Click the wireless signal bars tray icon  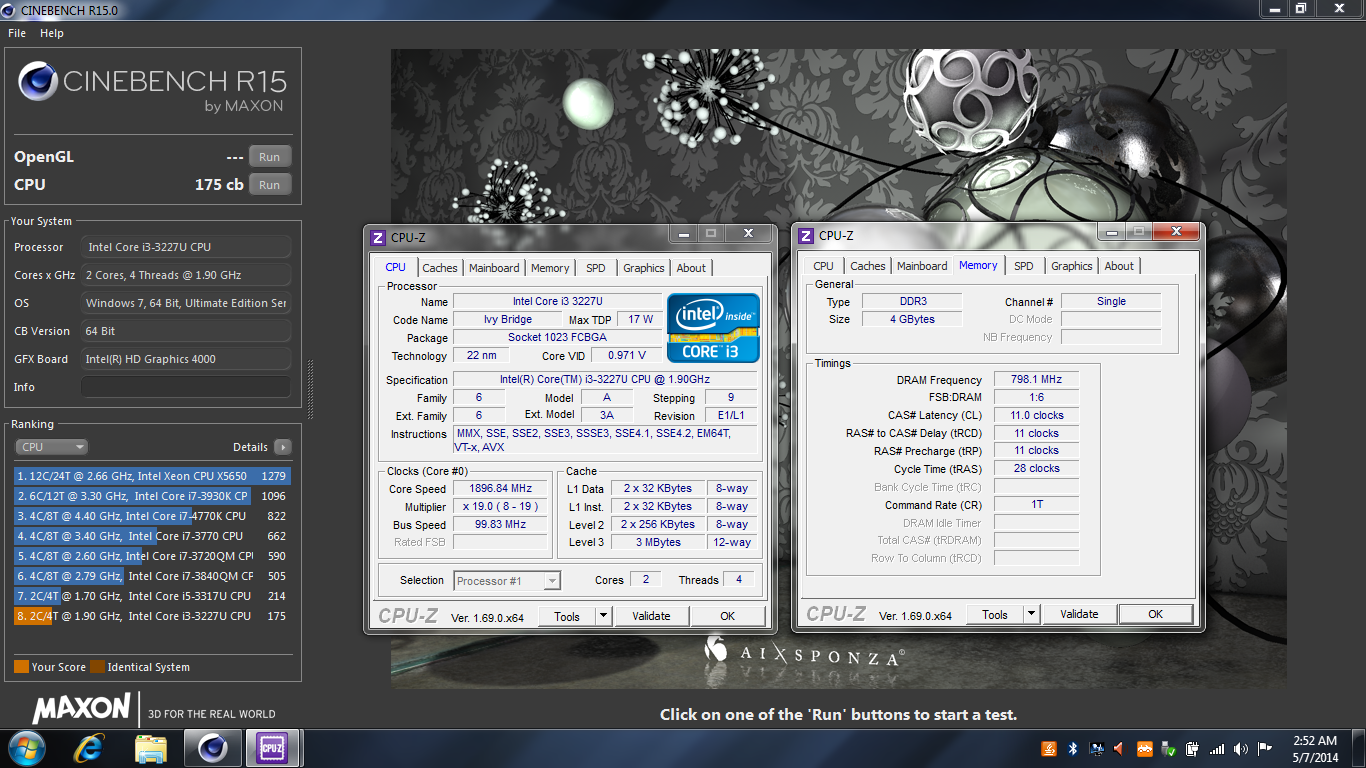point(1217,749)
